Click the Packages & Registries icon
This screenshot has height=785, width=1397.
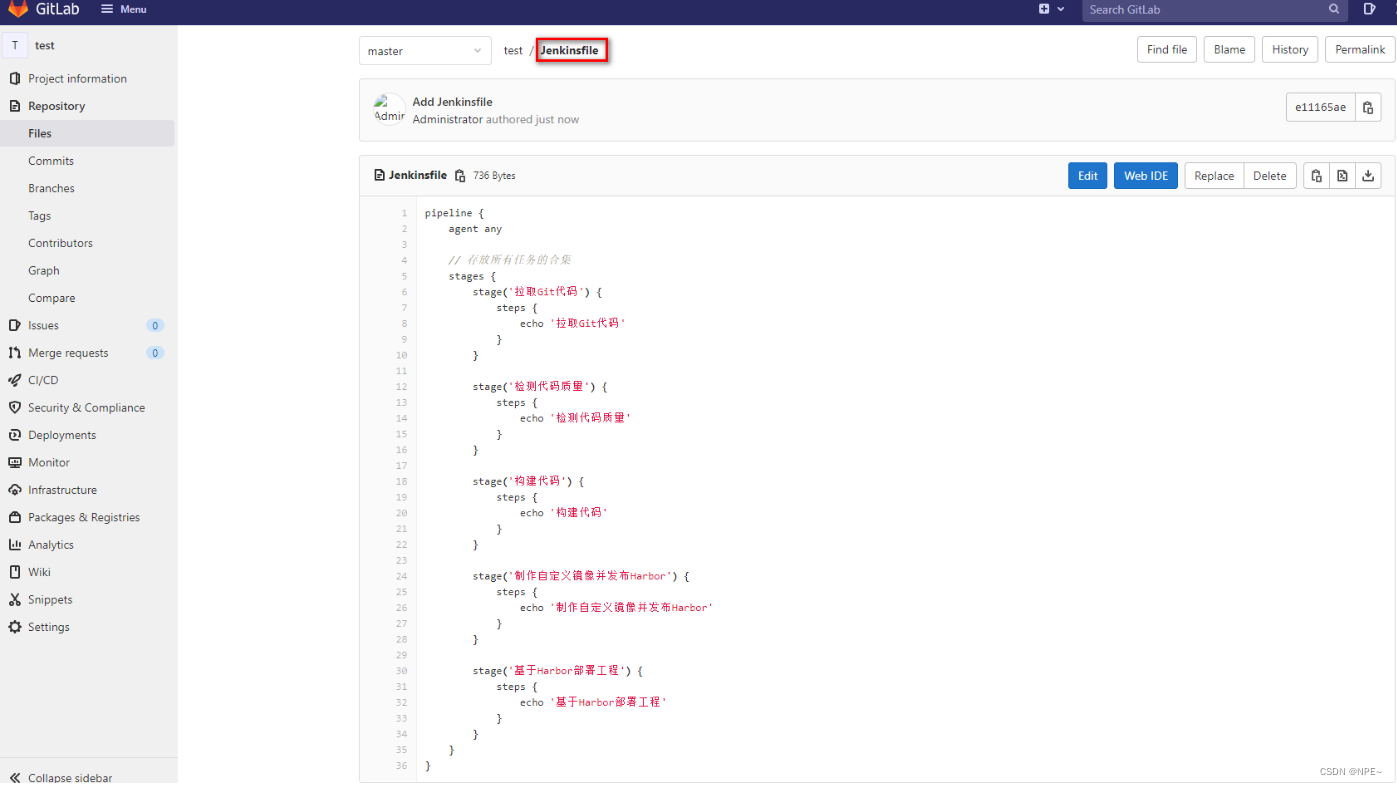[15, 517]
